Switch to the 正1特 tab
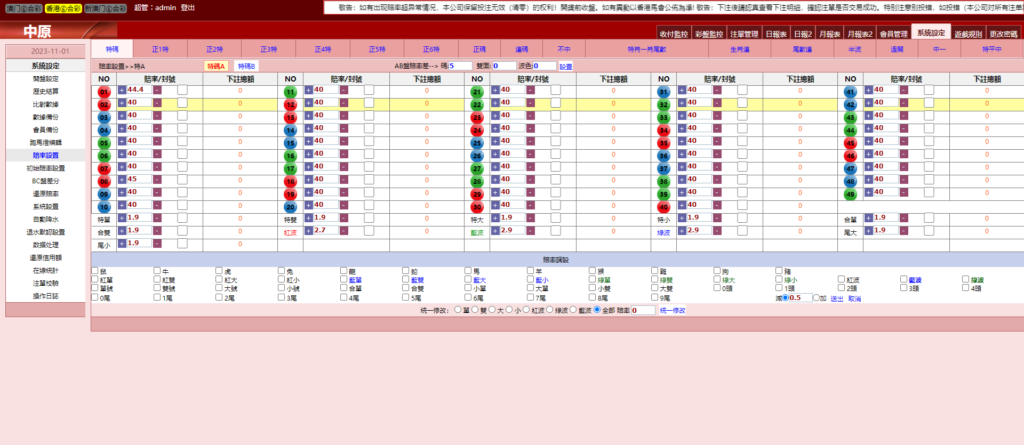Viewport: 1024px width, 445px height. (x=160, y=48)
